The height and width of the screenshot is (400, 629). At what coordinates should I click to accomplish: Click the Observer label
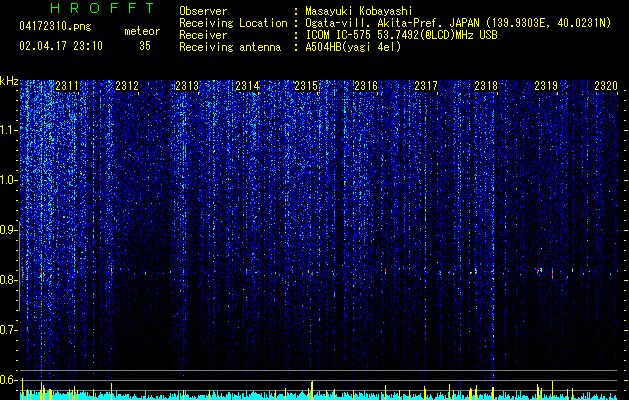203,11
